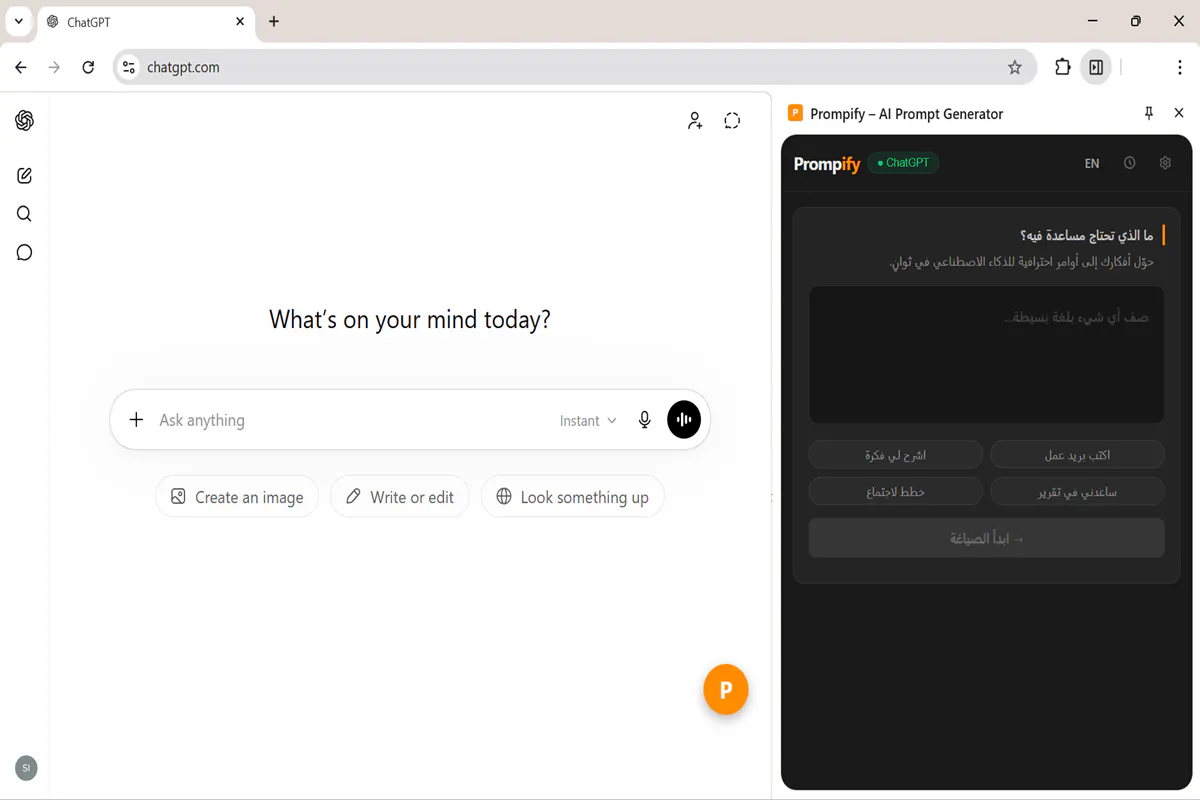Image resolution: width=1200 pixels, height=800 pixels.
Task: Click the Prompify logo text
Action: click(827, 164)
